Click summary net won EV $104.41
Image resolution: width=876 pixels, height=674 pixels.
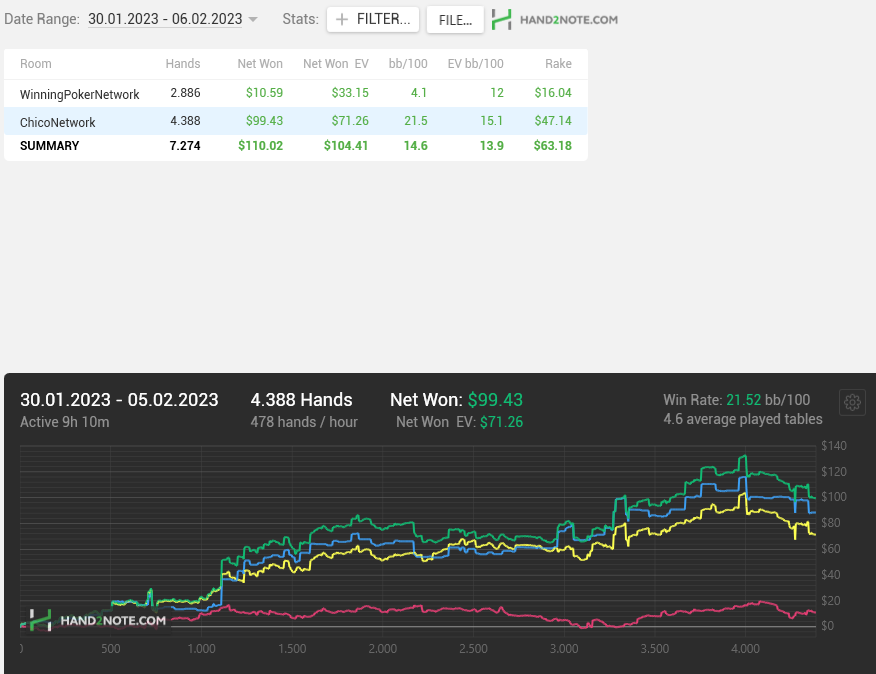point(346,146)
